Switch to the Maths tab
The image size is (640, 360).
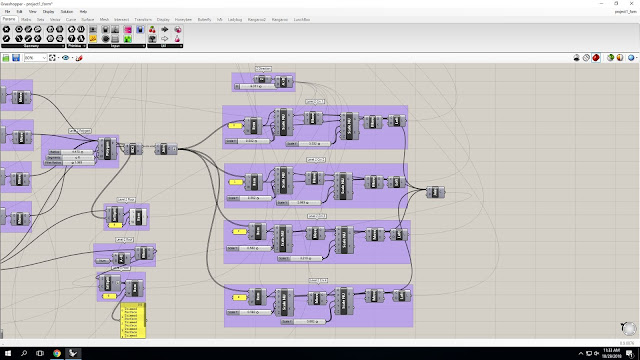click(26, 20)
